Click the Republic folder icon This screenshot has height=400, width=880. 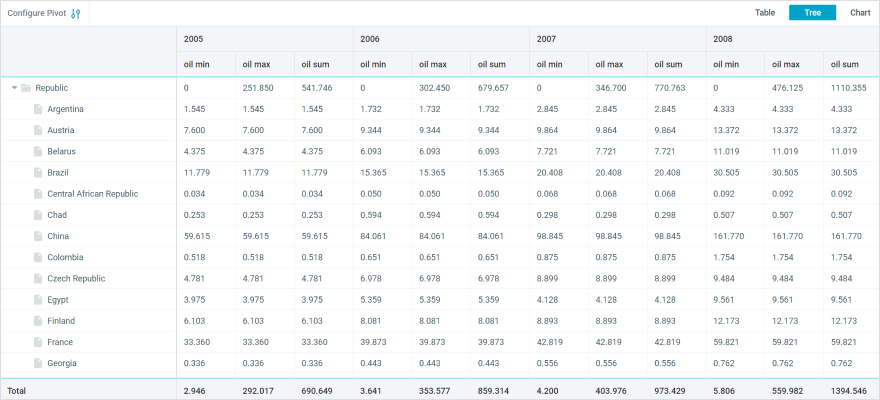click(26, 88)
